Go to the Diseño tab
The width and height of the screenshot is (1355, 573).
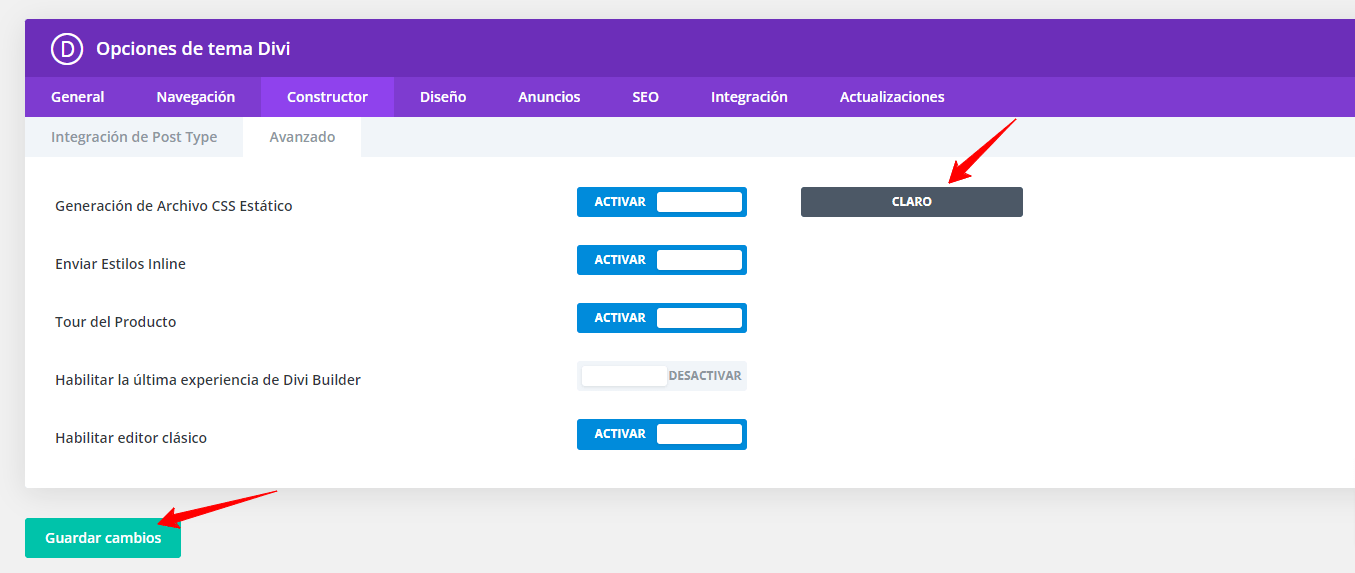[443, 97]
